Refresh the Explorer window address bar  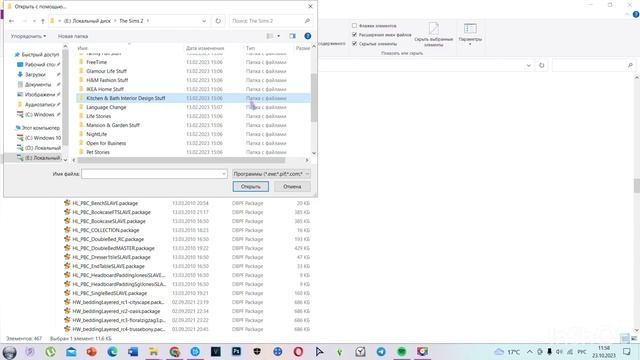pyautogui.click(x=542, y=65)
